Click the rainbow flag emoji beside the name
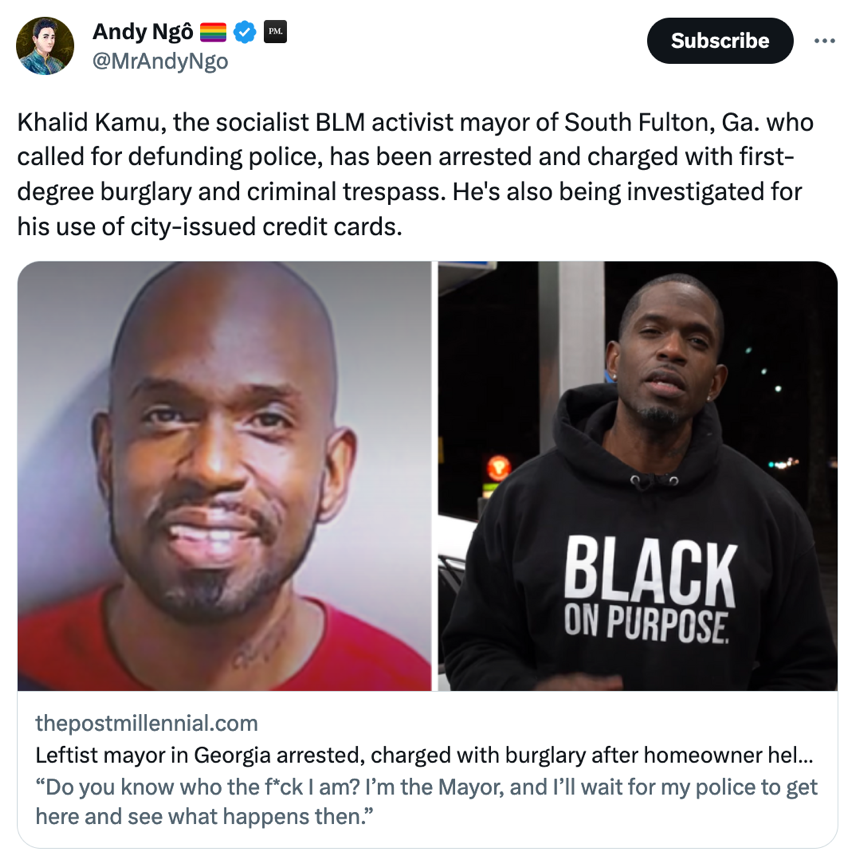Viewport: 856px width, 856px height. click(213, 32)
